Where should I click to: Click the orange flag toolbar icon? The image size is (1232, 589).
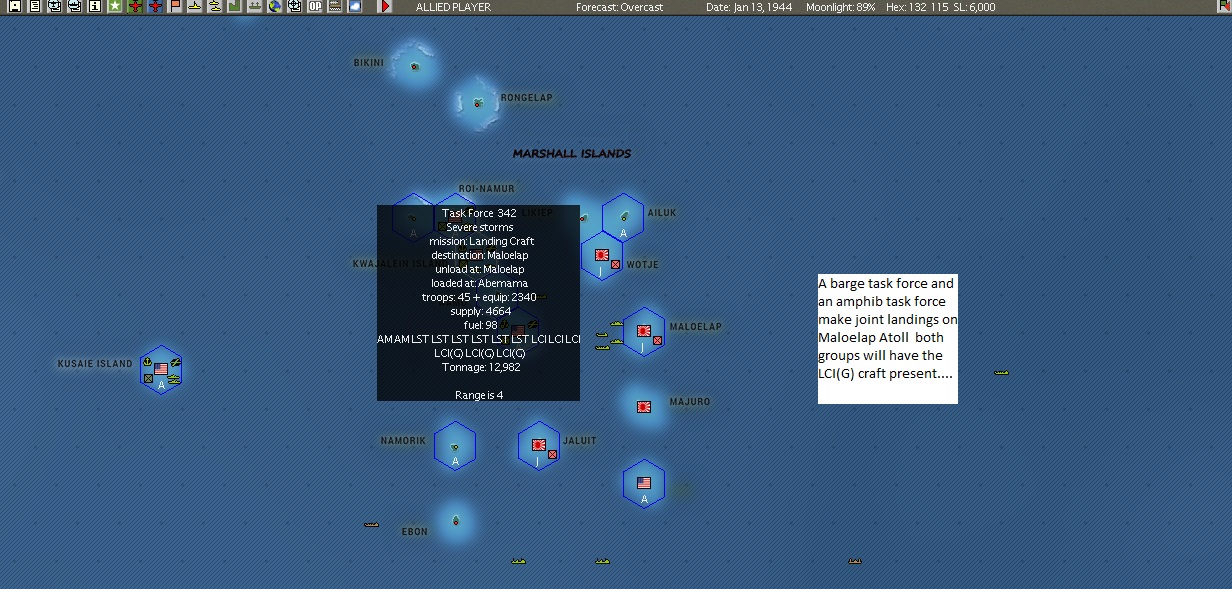[x=175, y=6]
